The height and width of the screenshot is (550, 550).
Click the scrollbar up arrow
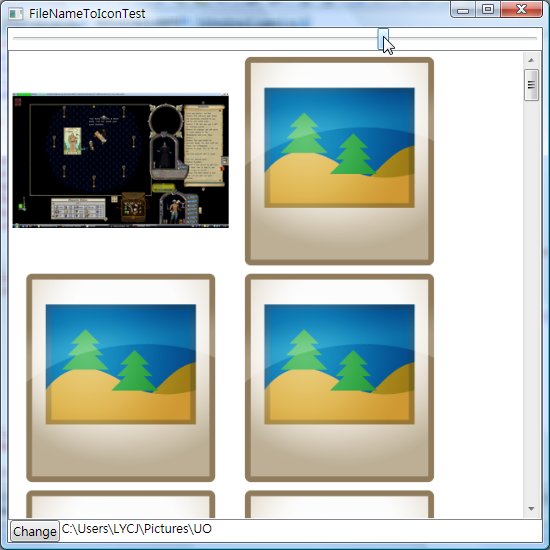[x=531, y=60]
